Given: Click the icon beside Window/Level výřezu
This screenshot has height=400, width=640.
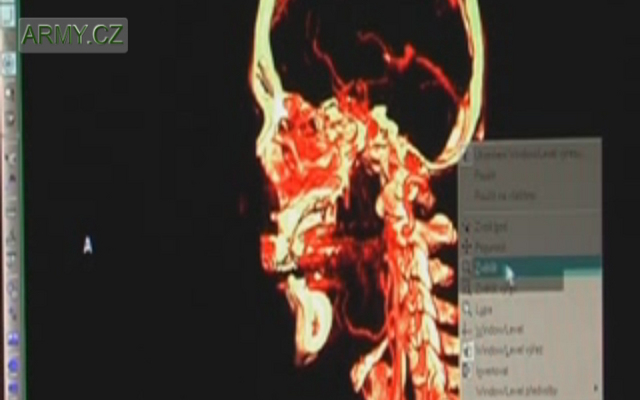Looking at the screenshot, I should [x=467, y=349].
